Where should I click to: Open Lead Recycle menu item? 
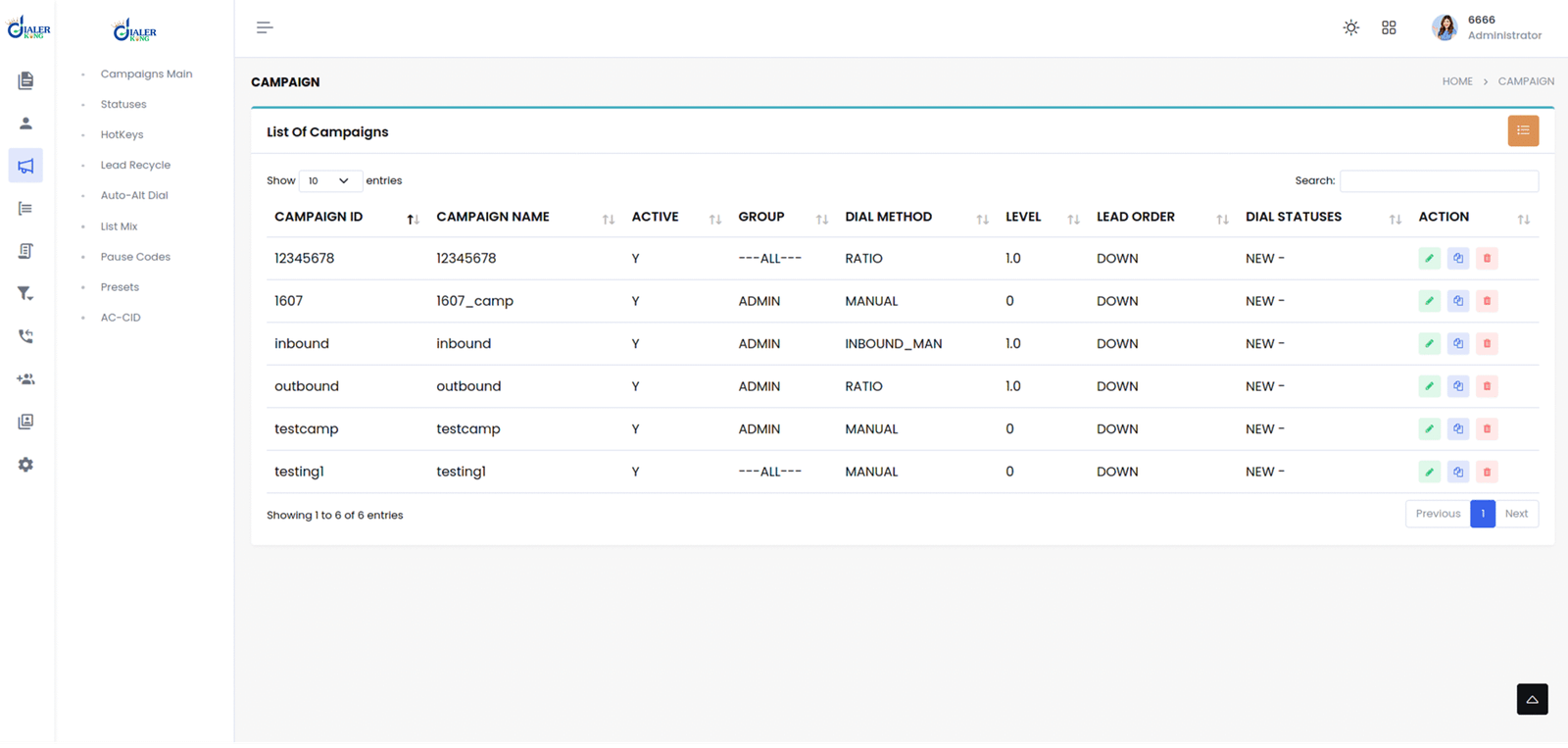coord(135,165)
